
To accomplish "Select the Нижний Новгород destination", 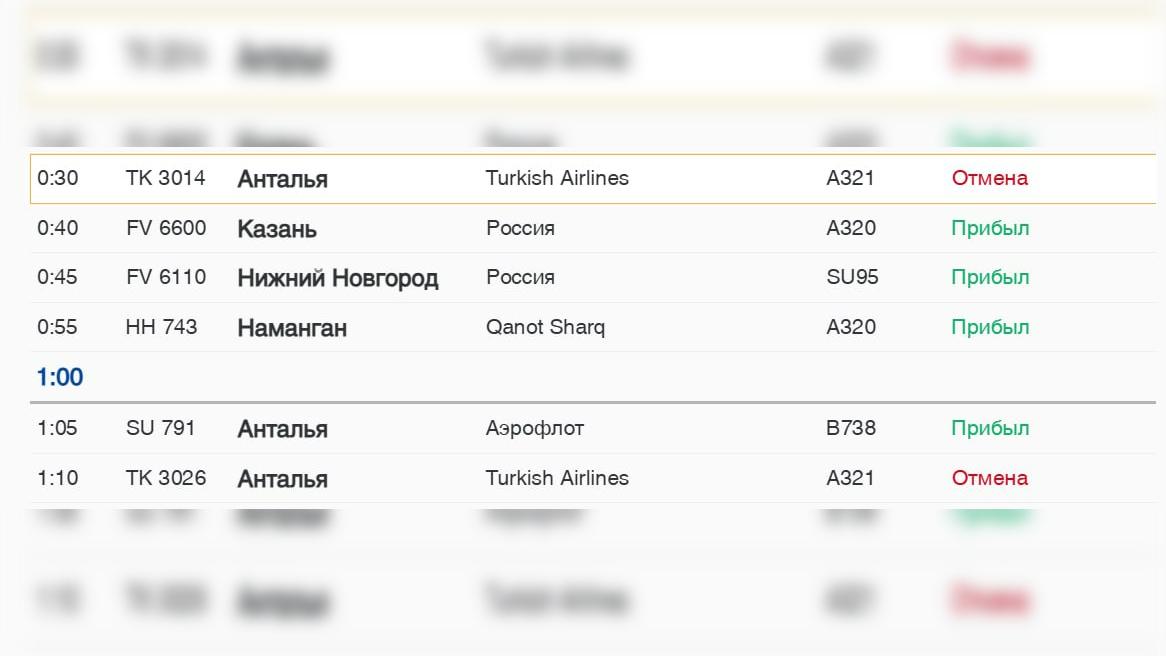I will click(x=337, y=278).
